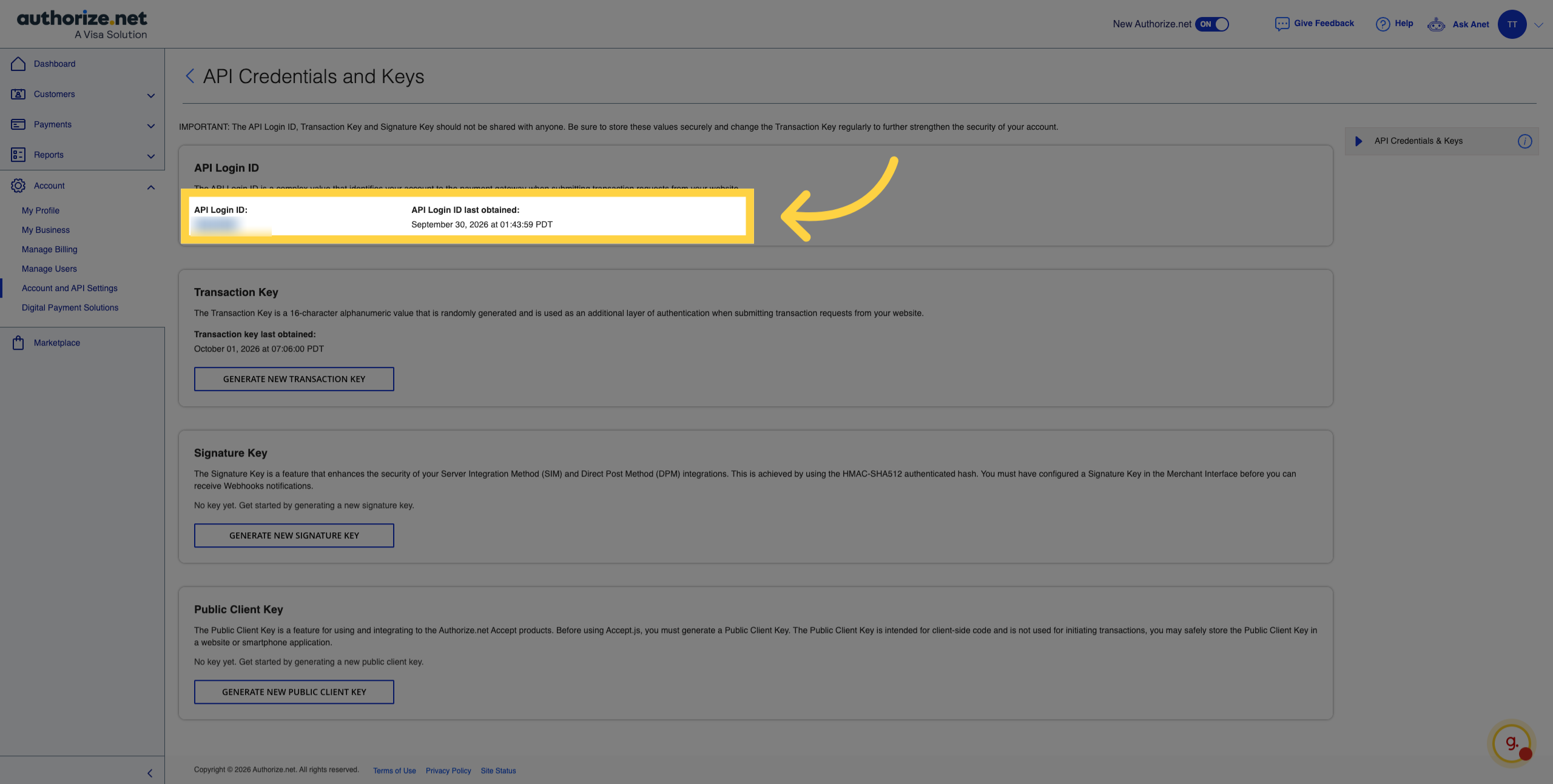Open the Site Status link
Screen dimensions: 1553x784
pos(498,771)
